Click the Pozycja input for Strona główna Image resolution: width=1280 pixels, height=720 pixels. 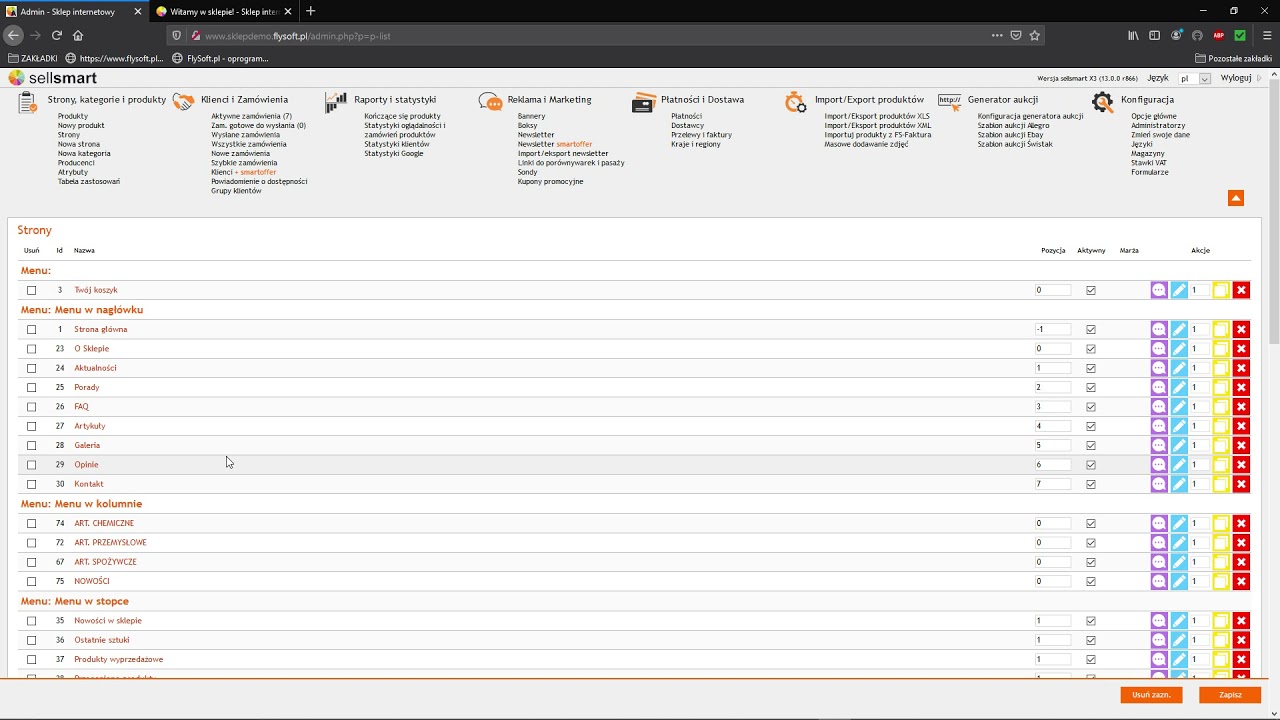tap(1053, 329)
